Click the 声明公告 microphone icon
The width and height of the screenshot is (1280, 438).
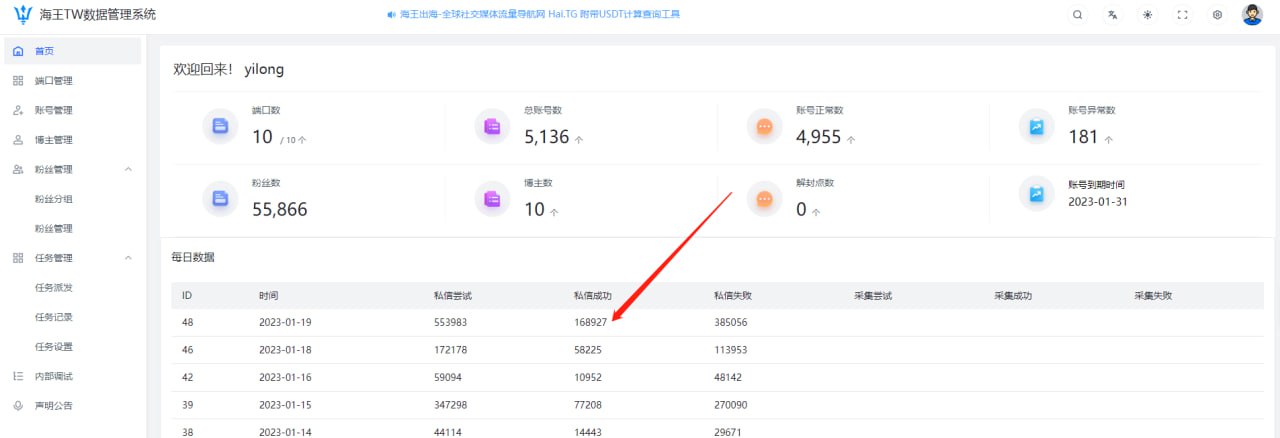pyautogui.click(x=18, y=406)
